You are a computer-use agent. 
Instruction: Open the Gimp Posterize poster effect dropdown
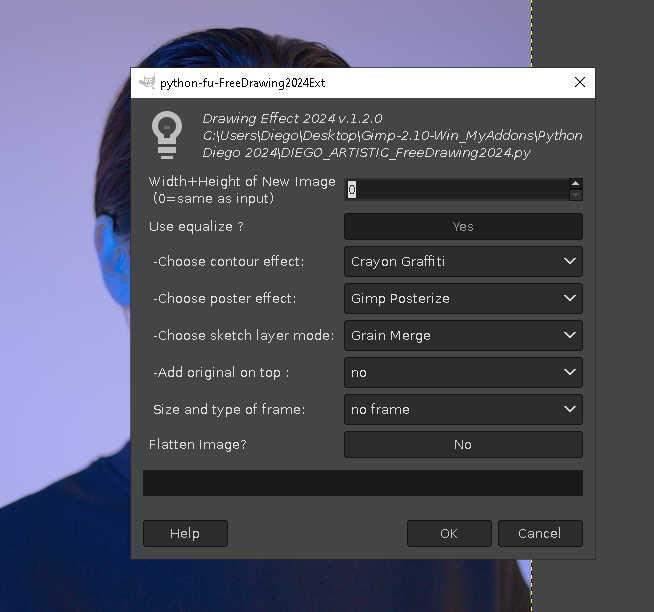pos(463,299)
